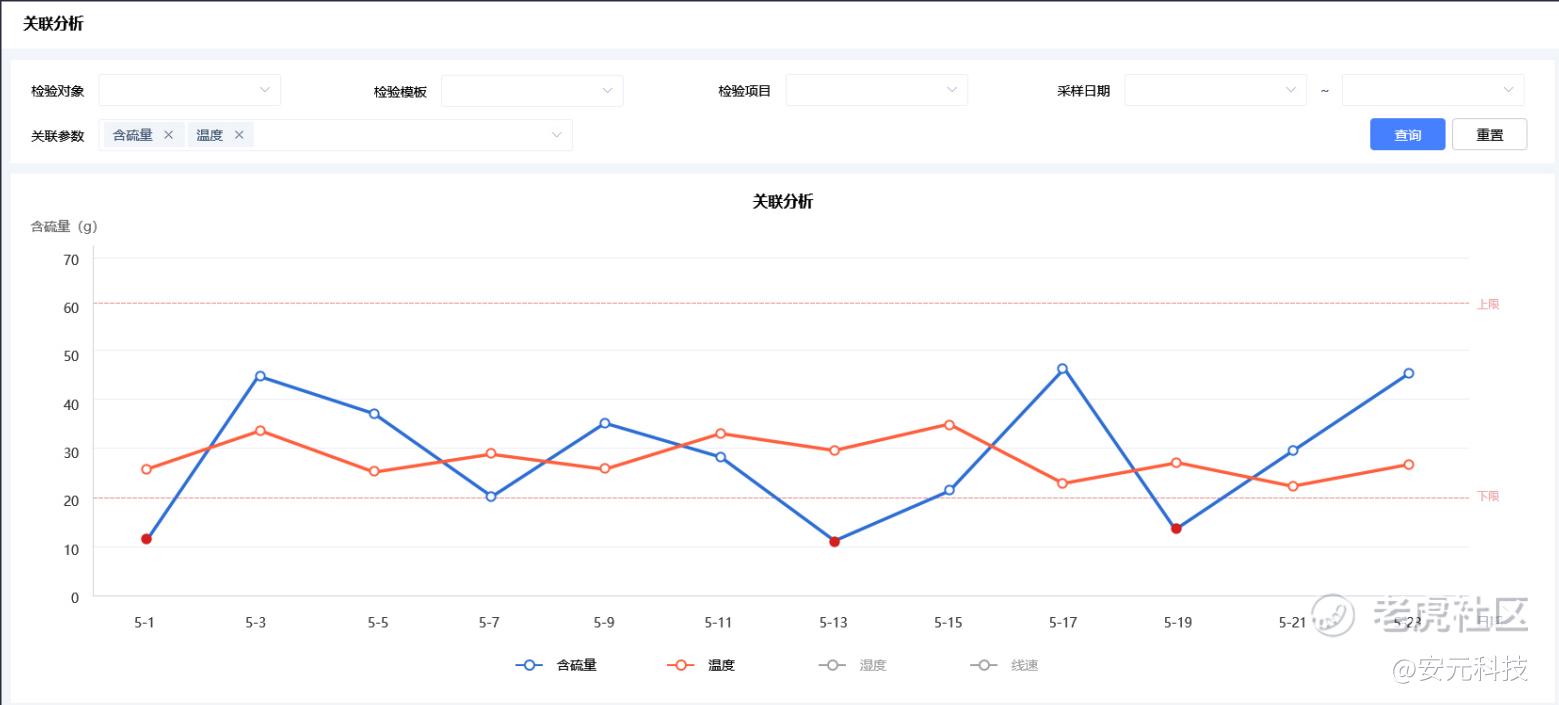Click the 关联分析 page header
Image resolution: width=1559 pixels, height=705 pixels.
pos(53,24)
